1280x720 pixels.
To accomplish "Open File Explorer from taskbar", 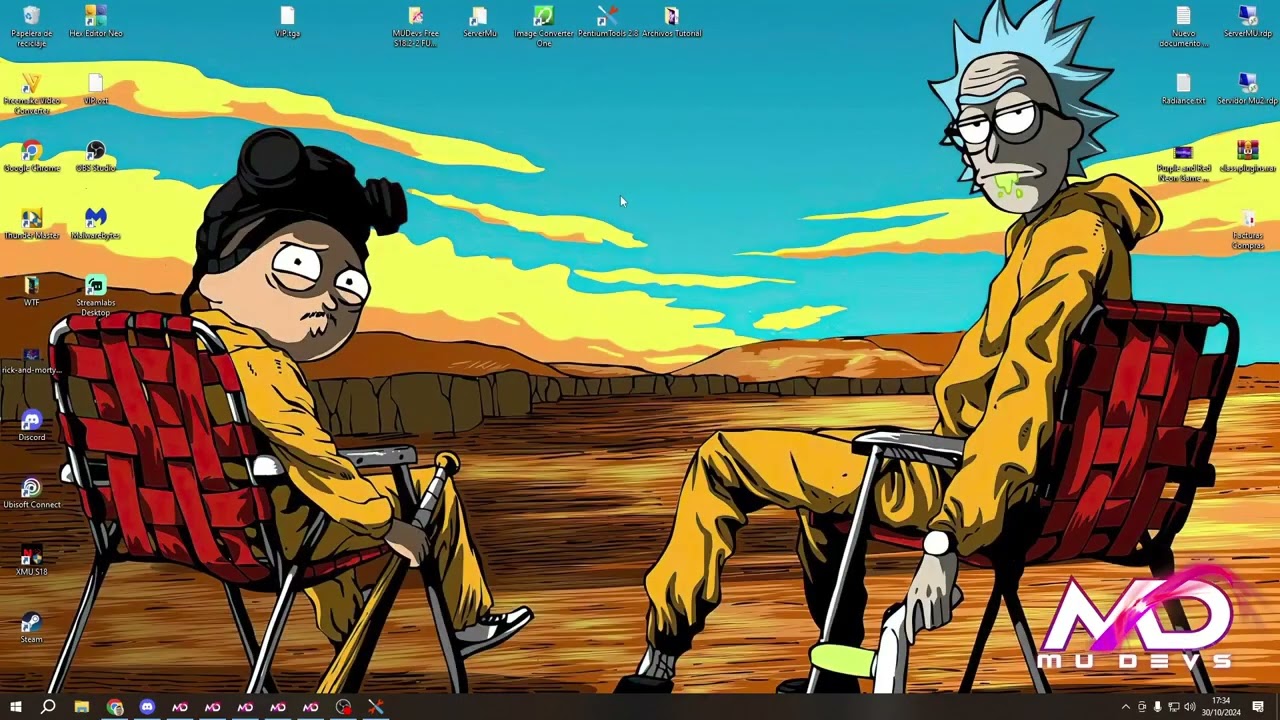I will coord(81,707).
